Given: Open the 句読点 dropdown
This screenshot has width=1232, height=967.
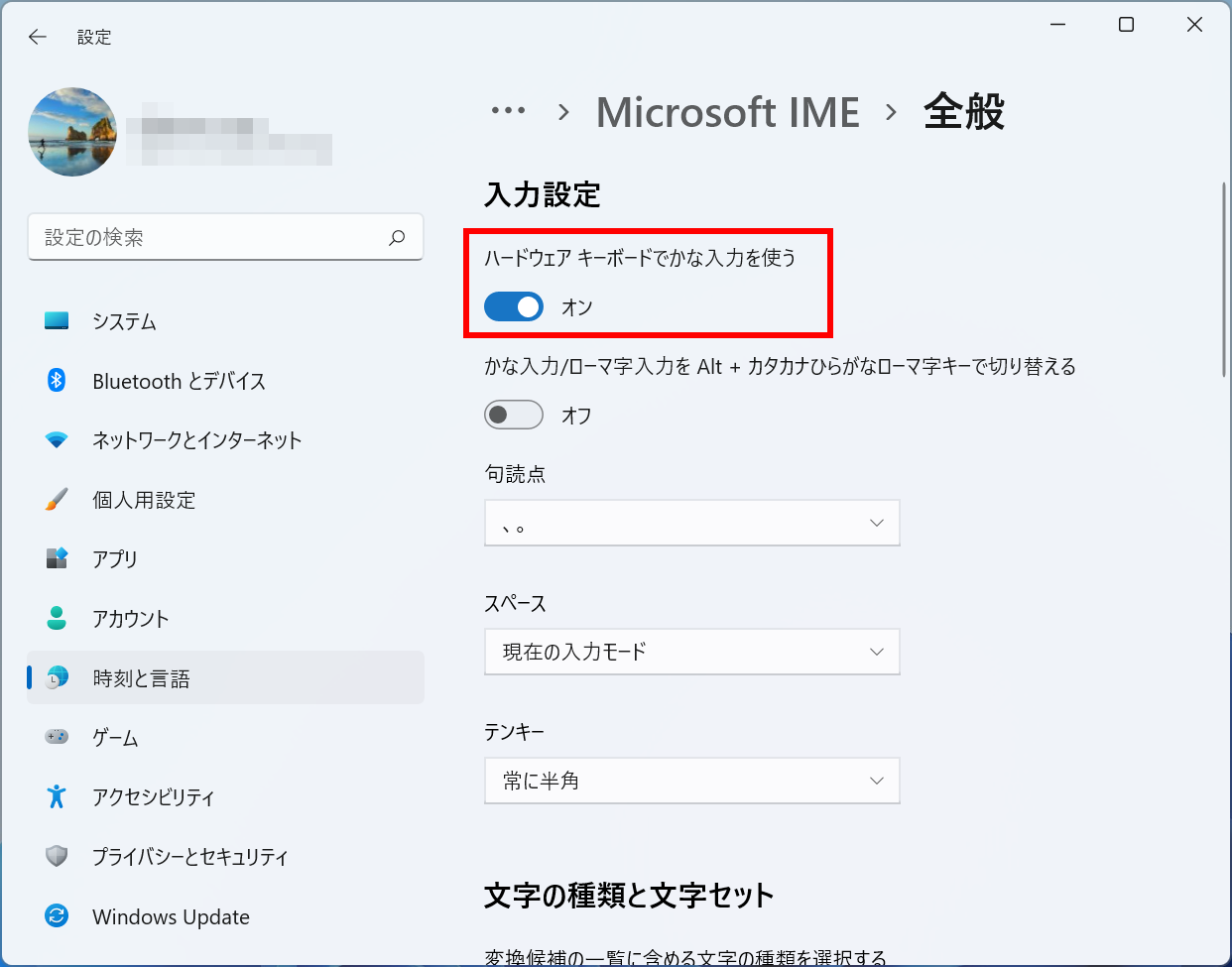Looking at the screenshot, I should click(691, 523).
